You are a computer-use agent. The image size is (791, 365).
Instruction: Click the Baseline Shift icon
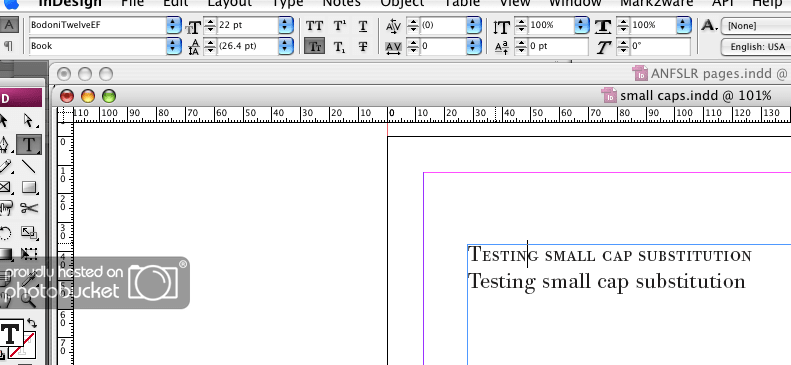(501, 47)
